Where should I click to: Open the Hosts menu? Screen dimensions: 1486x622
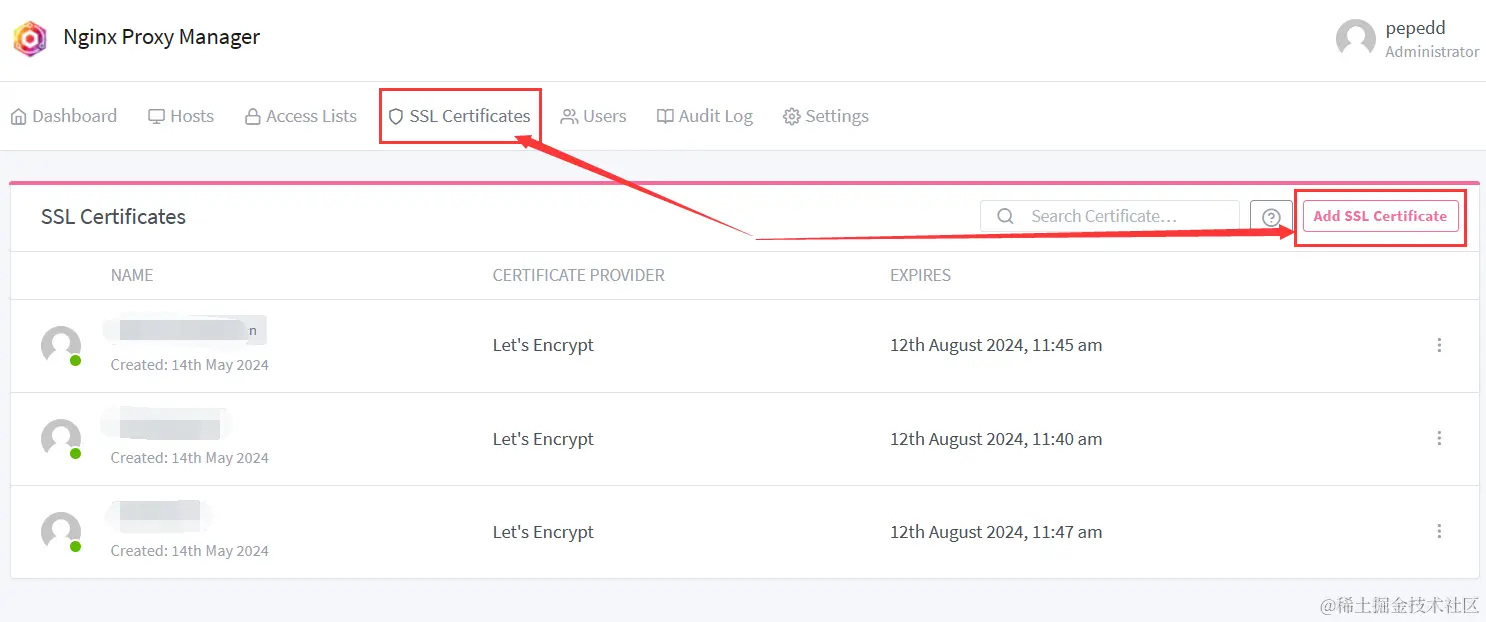tap(181, 116)
